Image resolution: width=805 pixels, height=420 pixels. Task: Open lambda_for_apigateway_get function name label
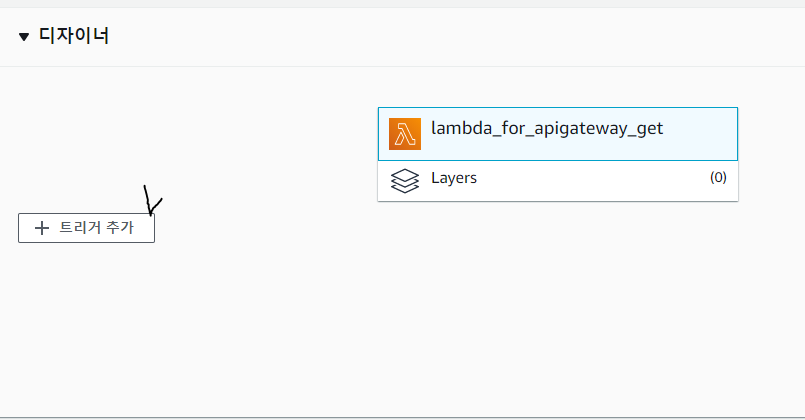(547, 128)
